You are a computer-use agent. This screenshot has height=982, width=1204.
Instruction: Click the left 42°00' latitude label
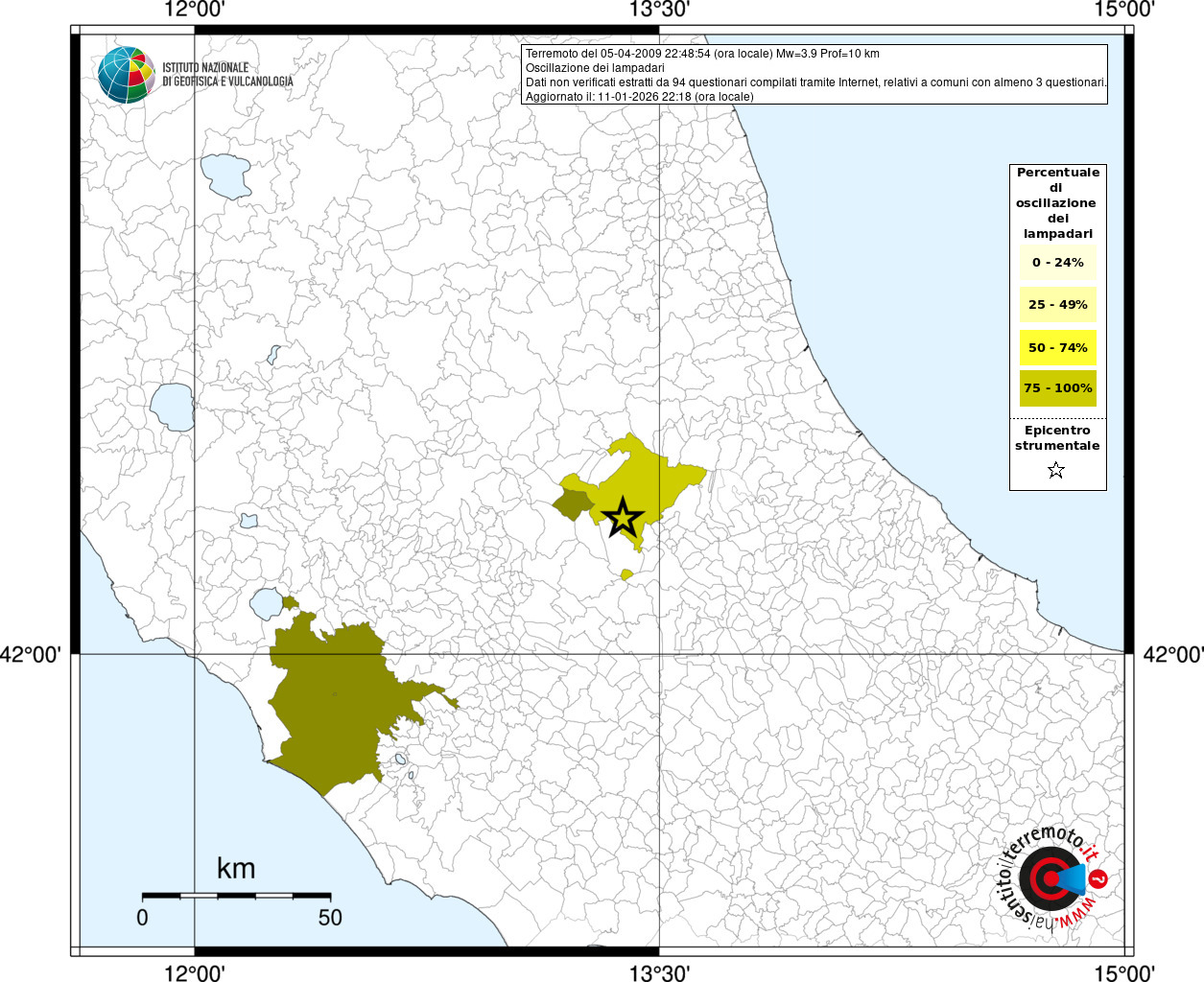[32, 654]
